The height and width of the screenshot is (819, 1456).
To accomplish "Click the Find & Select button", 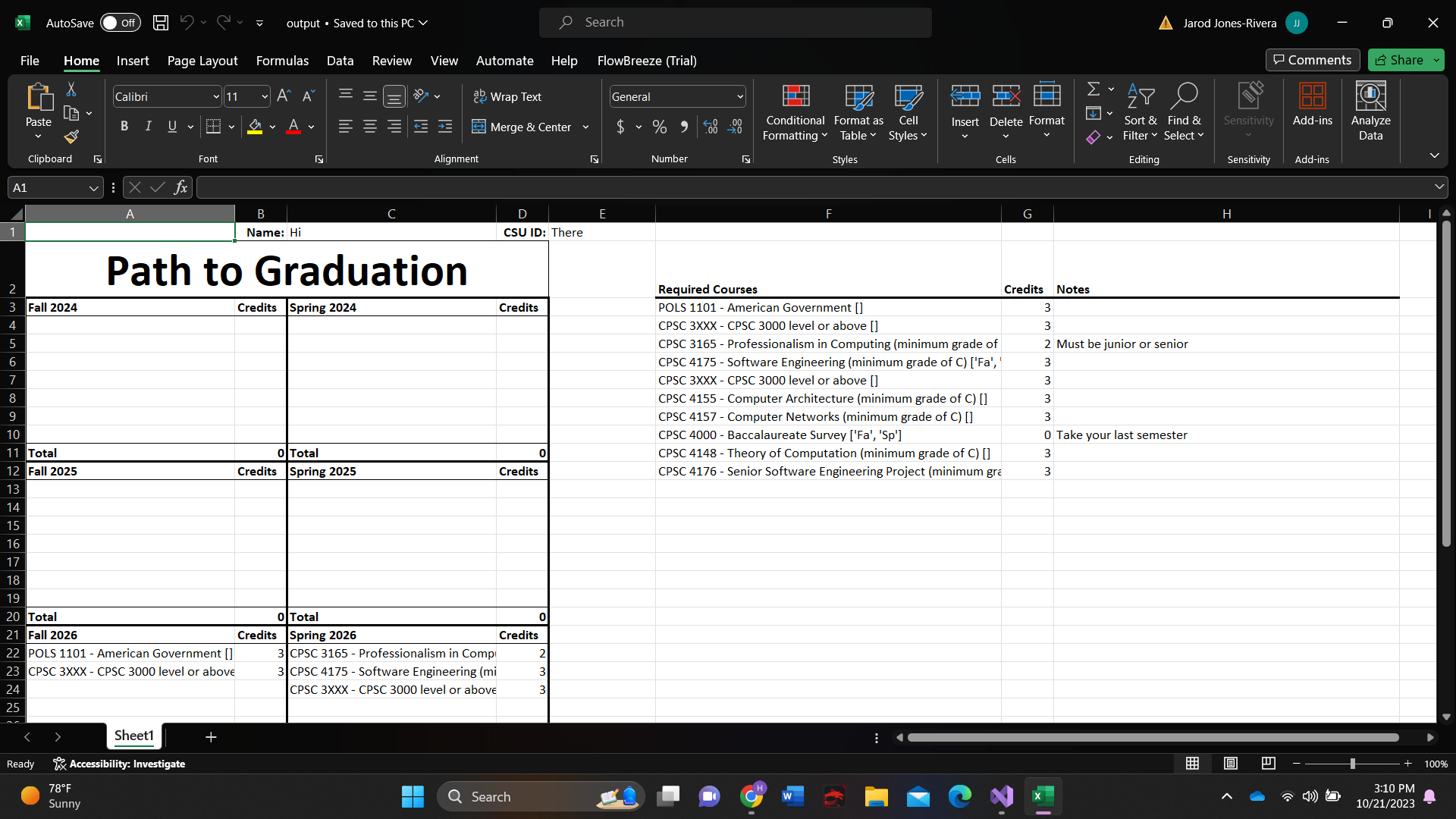I will tap(1184, 111).
